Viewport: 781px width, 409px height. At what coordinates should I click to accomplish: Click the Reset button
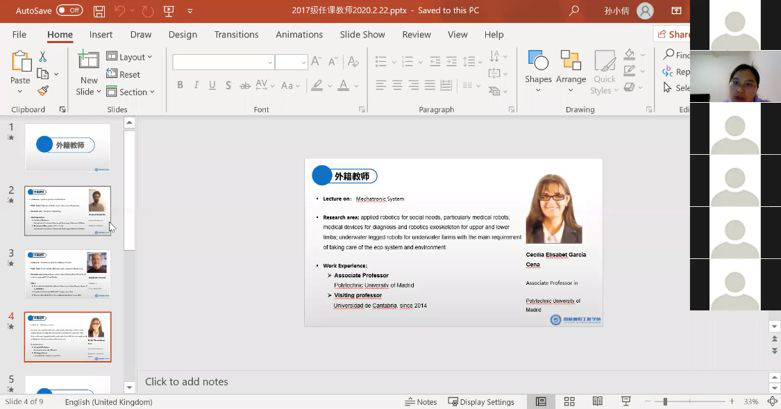click(x=124, y=74)
